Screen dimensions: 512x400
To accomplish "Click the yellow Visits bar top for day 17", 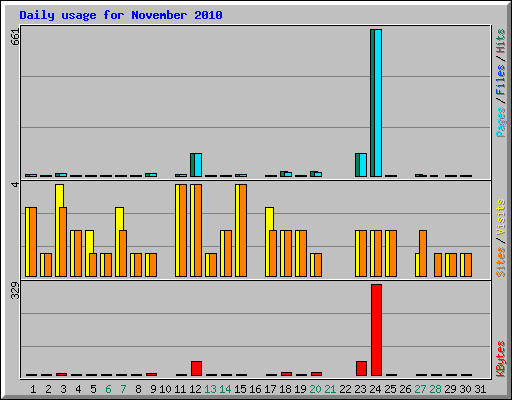I will click(269, 218).
